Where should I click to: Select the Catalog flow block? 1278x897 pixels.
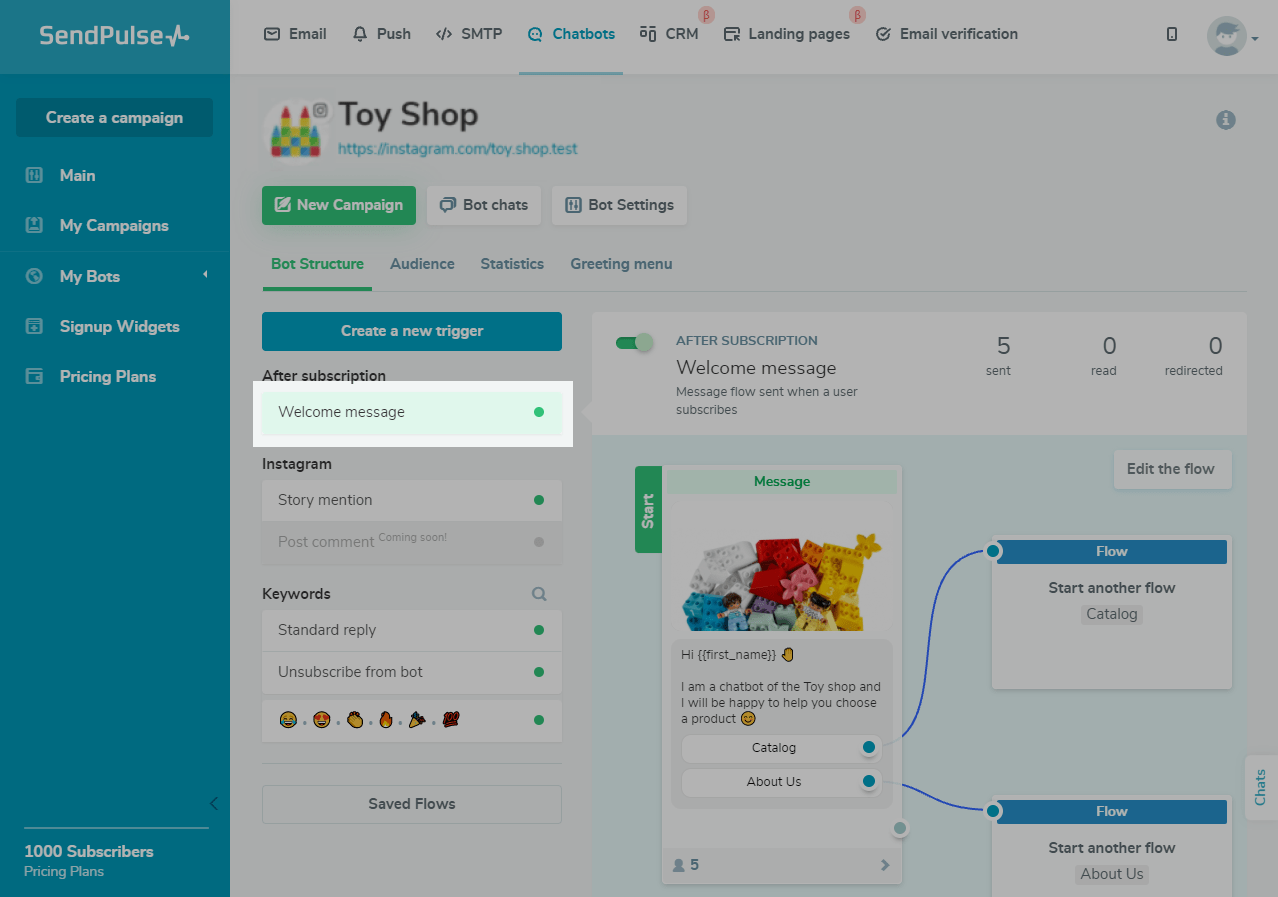pos(1111,614)
